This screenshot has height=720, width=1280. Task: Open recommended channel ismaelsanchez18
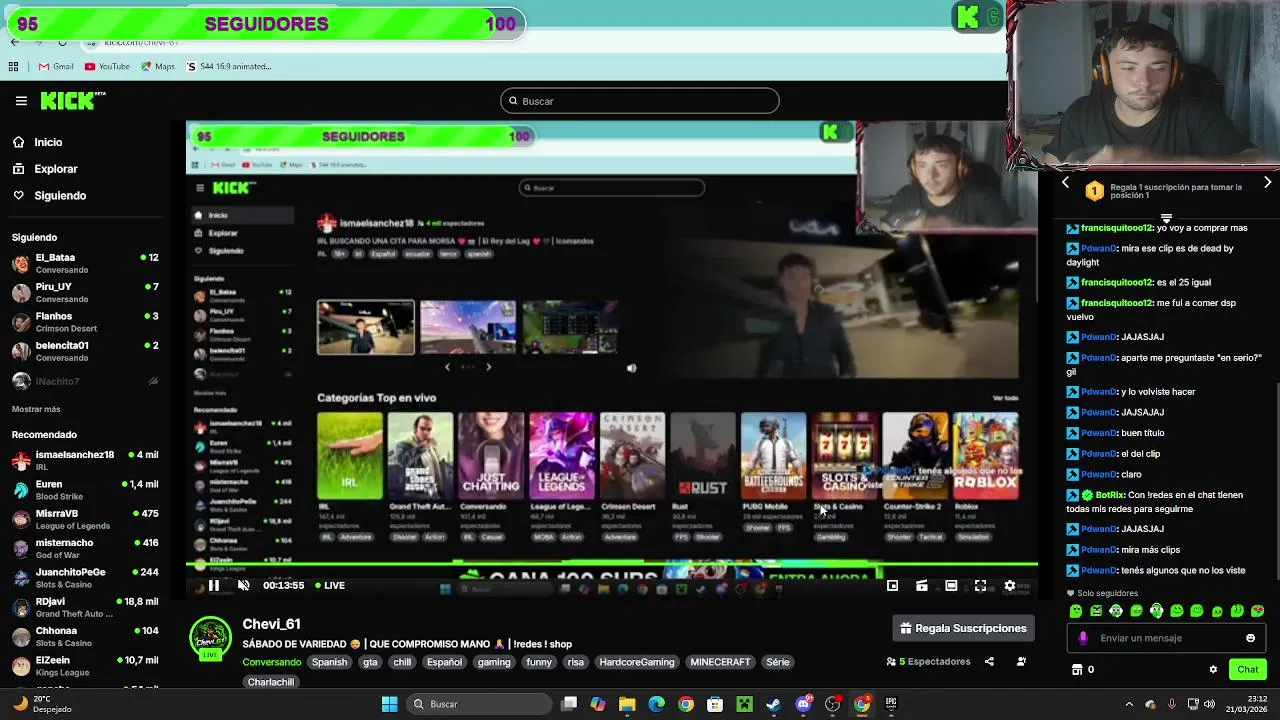coord(85,461)
